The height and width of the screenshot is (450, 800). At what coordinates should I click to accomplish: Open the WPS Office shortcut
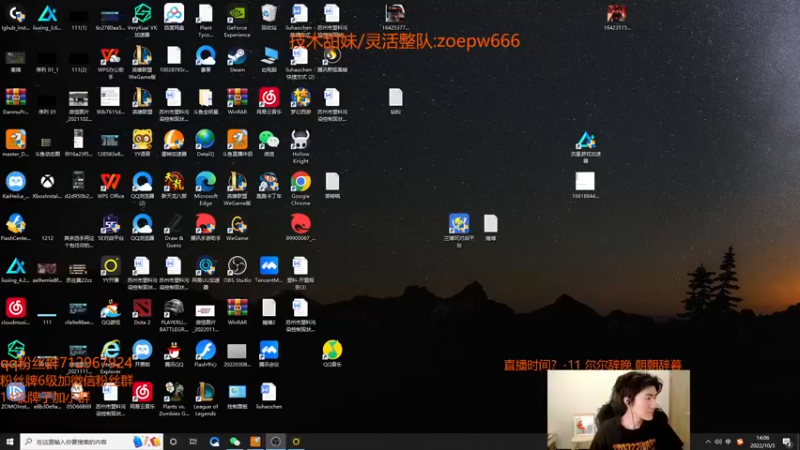(x=111, y=186)
